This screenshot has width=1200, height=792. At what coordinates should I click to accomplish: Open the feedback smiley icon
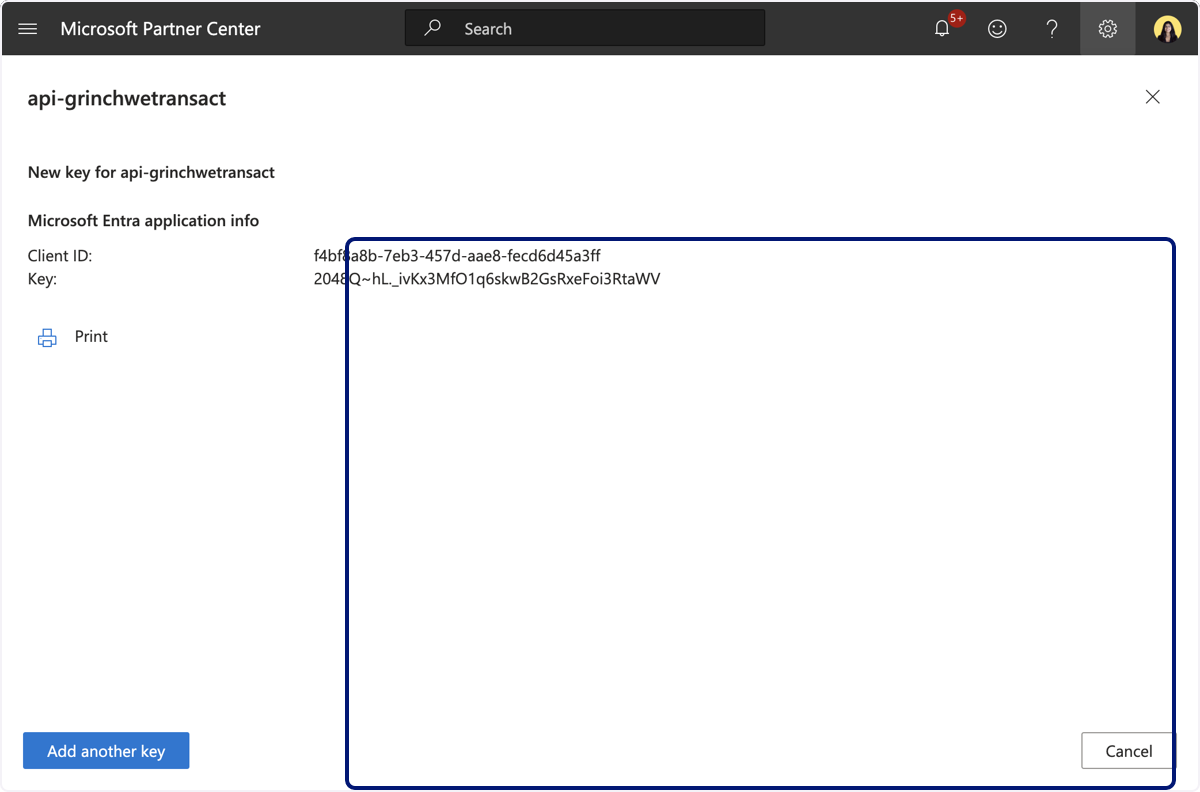(x=997, y=29)
